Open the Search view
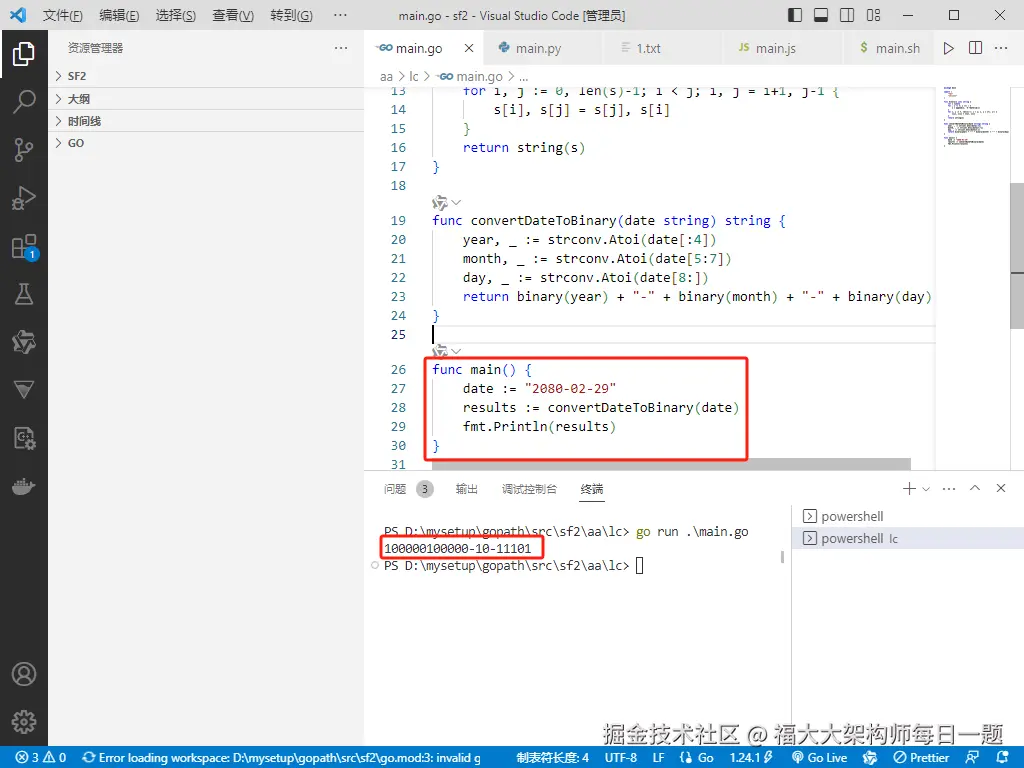Viewport: 1024px width, 768px height. (24, 101)
